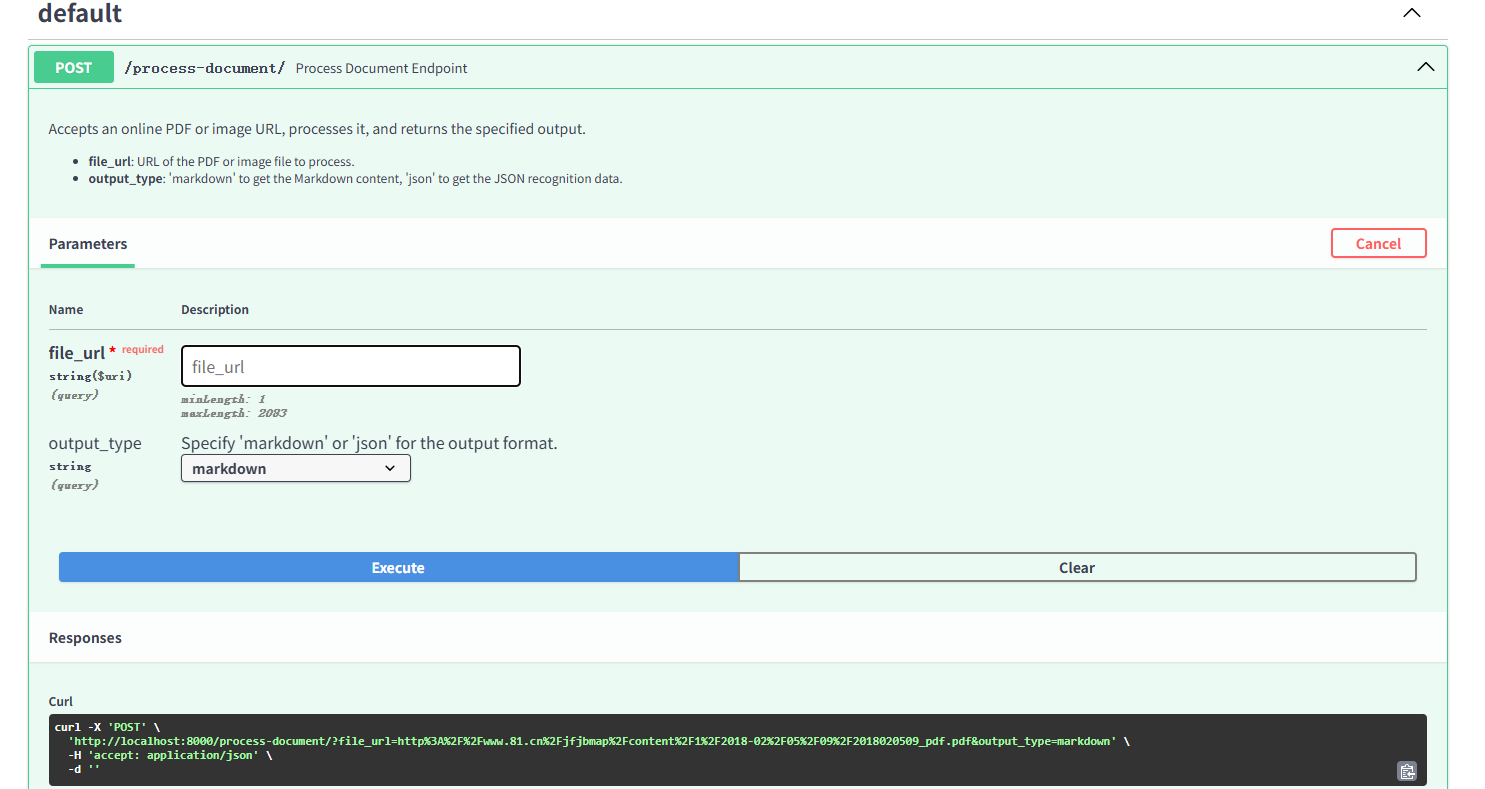Open the output_type markdown dropdown
This screenshot has height=789, width=1485.
click(296, 468)
